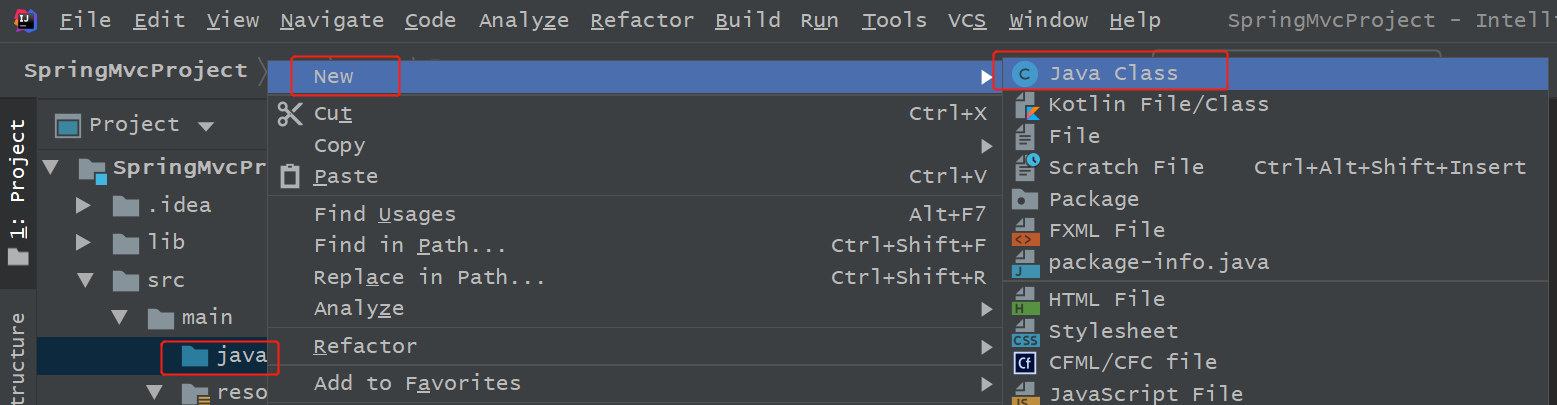The width and height of the screenshot is (1557, 405).
Task: Open the Refactor menu in menu bar
Action: (x=642, y=20)
